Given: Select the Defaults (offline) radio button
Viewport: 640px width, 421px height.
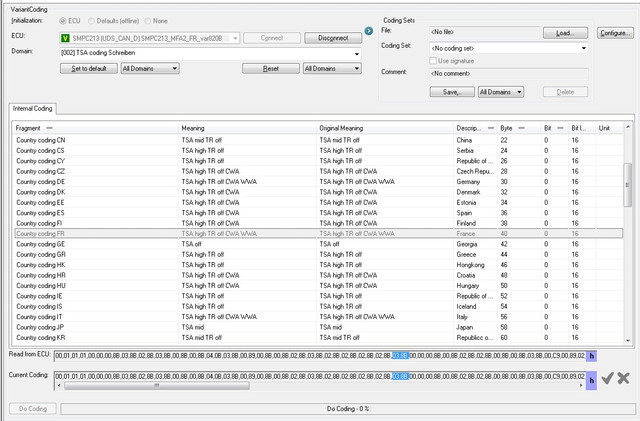Looking at the screenshot, I should 91,21.
